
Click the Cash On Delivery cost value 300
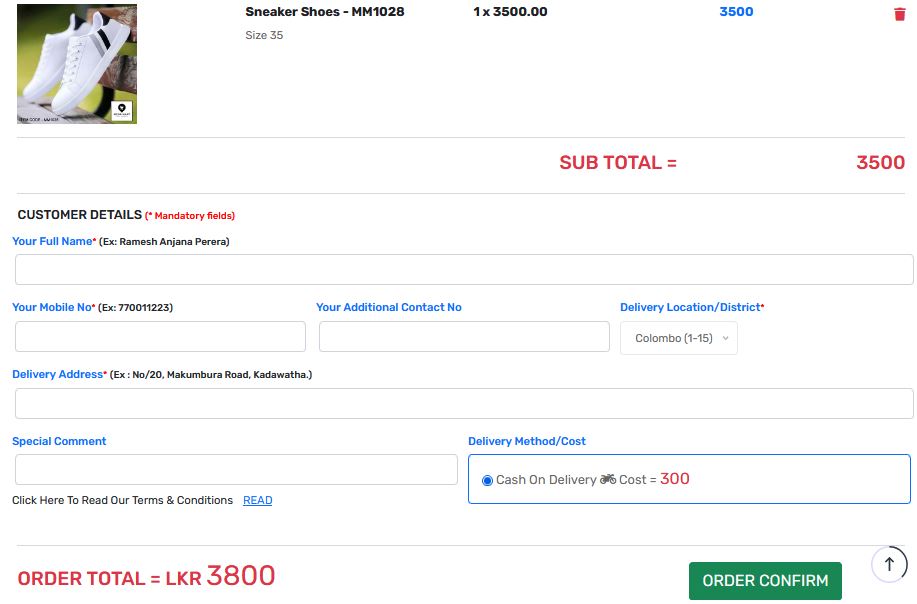pyautogui.click(x=675, y=479)
